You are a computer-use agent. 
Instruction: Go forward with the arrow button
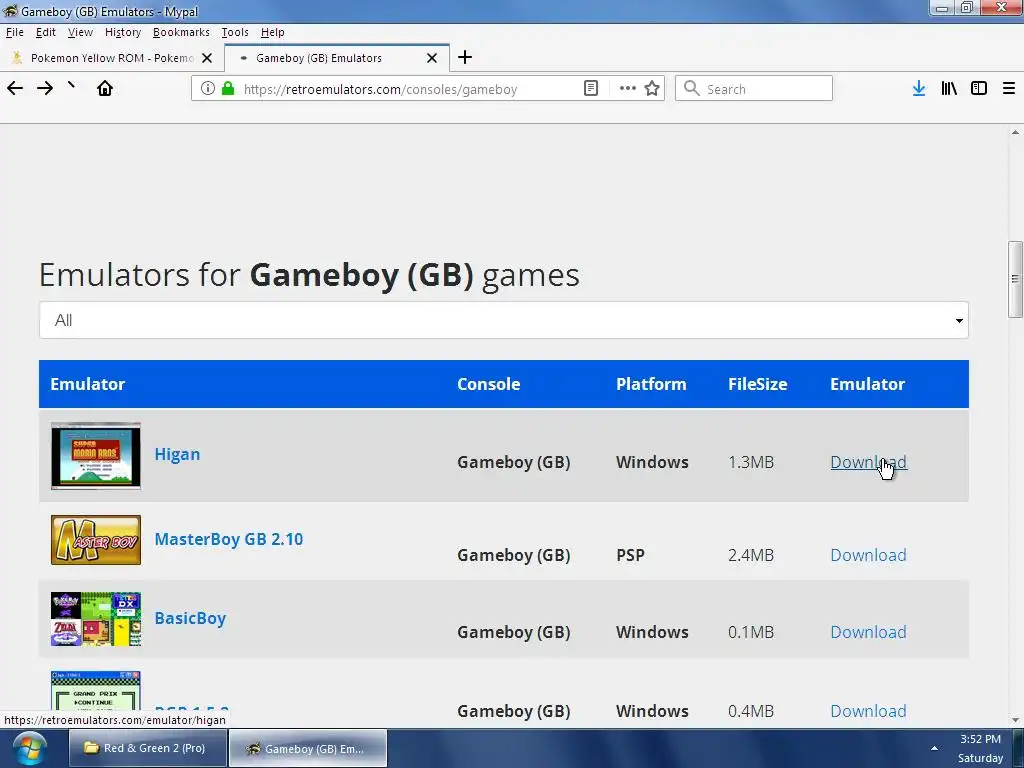(x=45, y=88)
